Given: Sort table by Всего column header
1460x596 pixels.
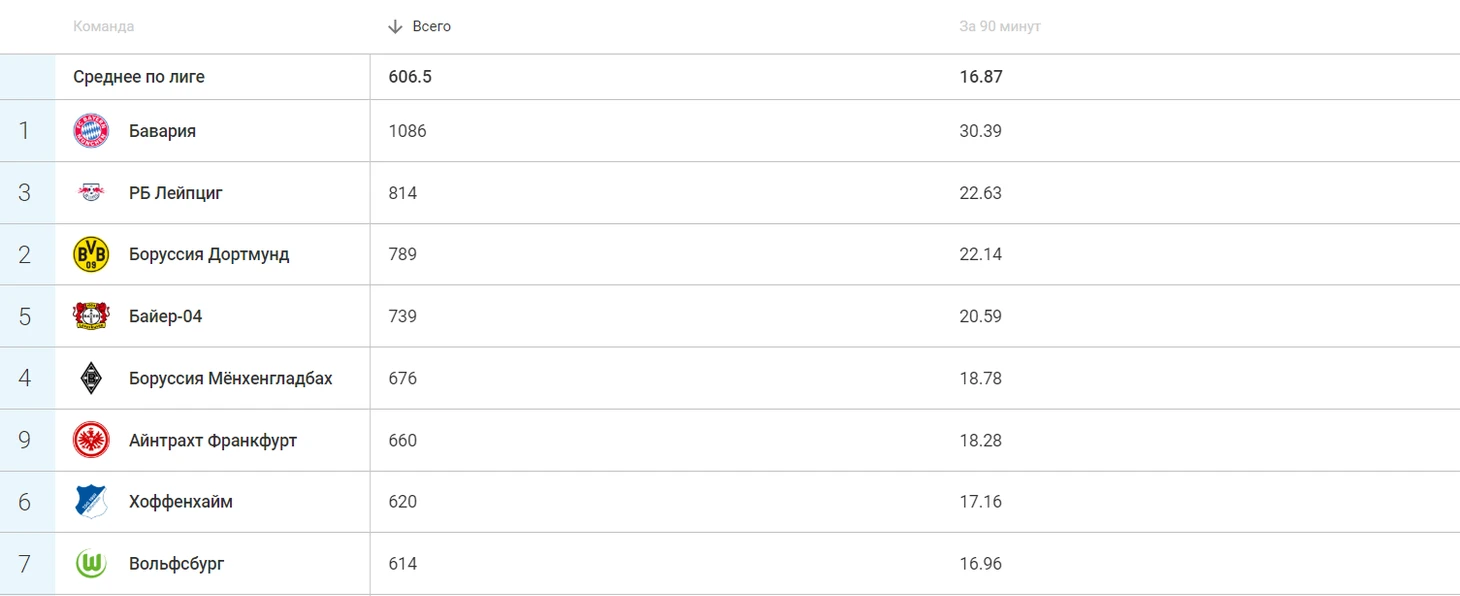Looking at the screenshot, I should pos(431,27).
